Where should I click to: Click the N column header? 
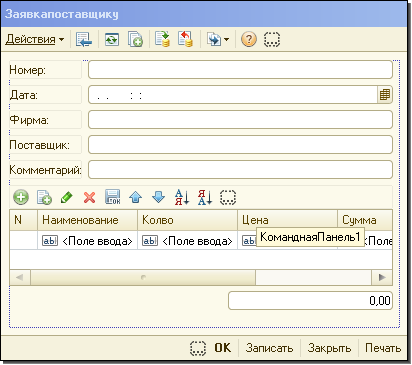[23, 220]
